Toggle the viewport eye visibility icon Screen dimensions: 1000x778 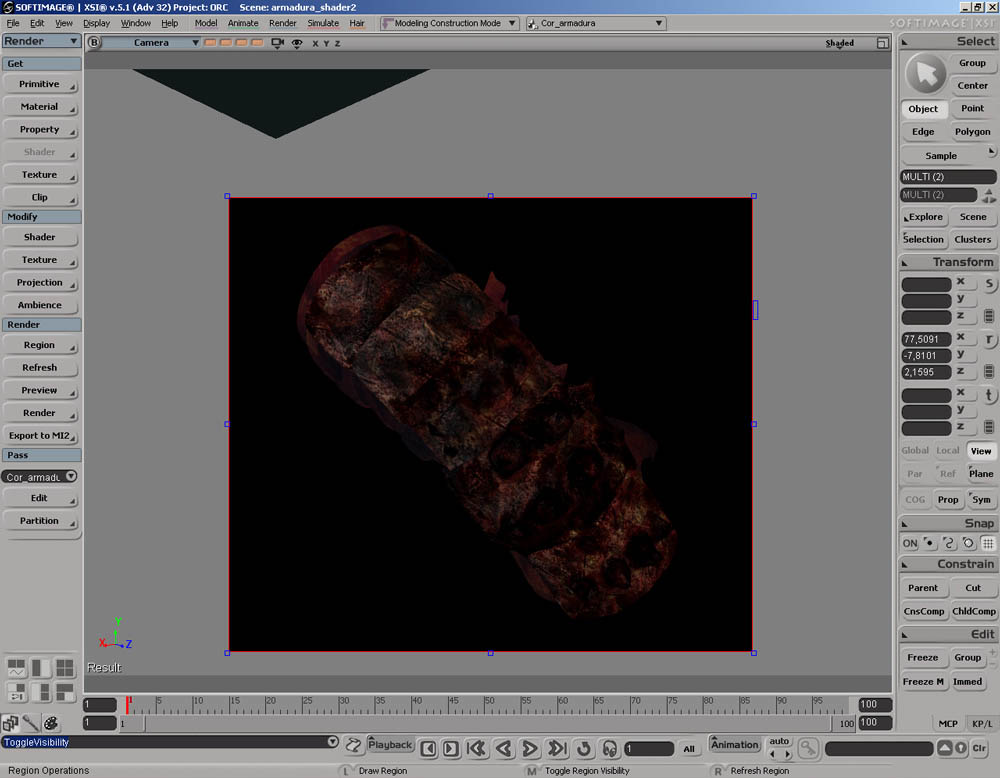297,43
